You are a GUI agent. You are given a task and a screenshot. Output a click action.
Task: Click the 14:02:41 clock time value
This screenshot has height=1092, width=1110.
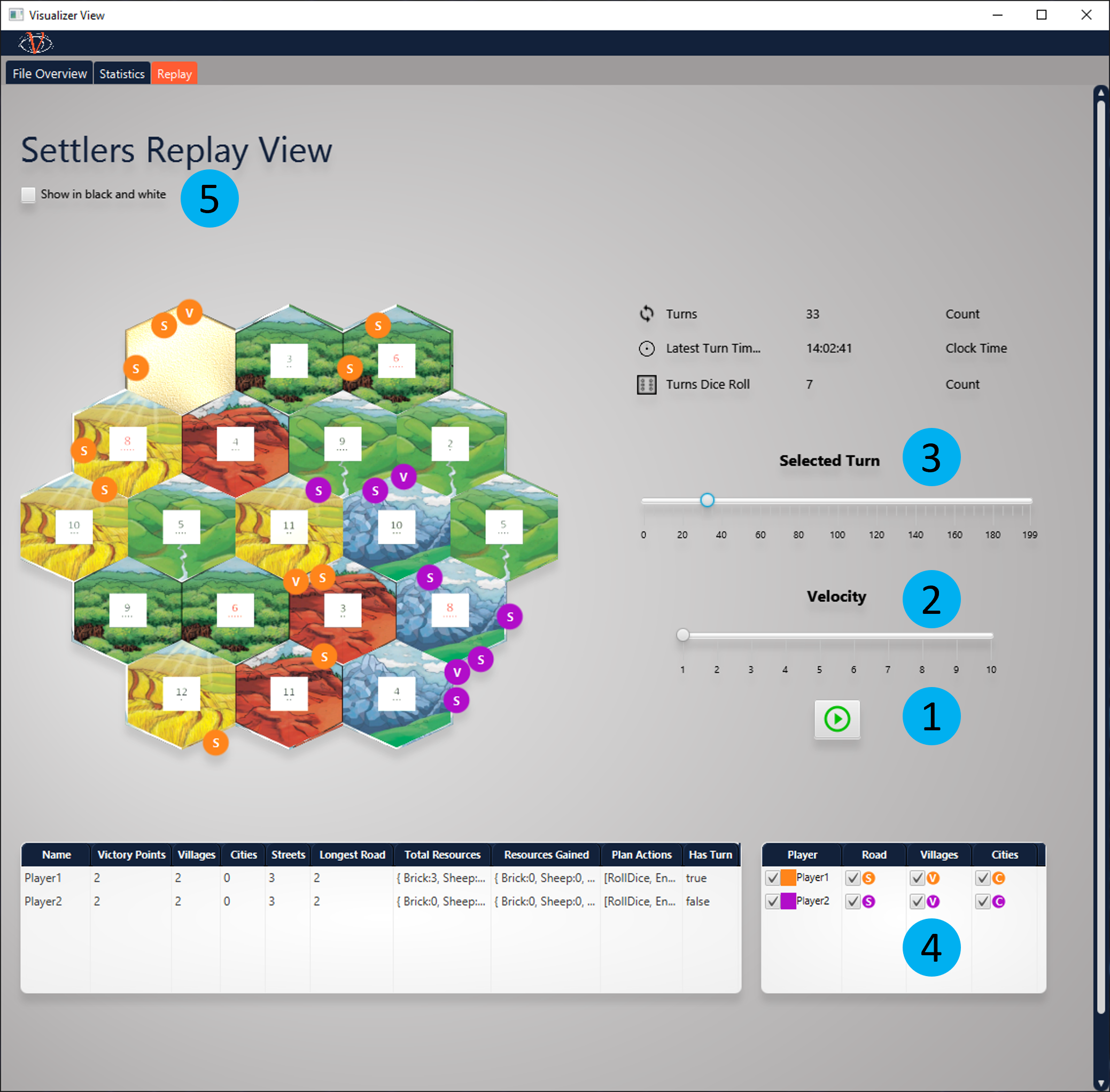click(x=829, y=348)
